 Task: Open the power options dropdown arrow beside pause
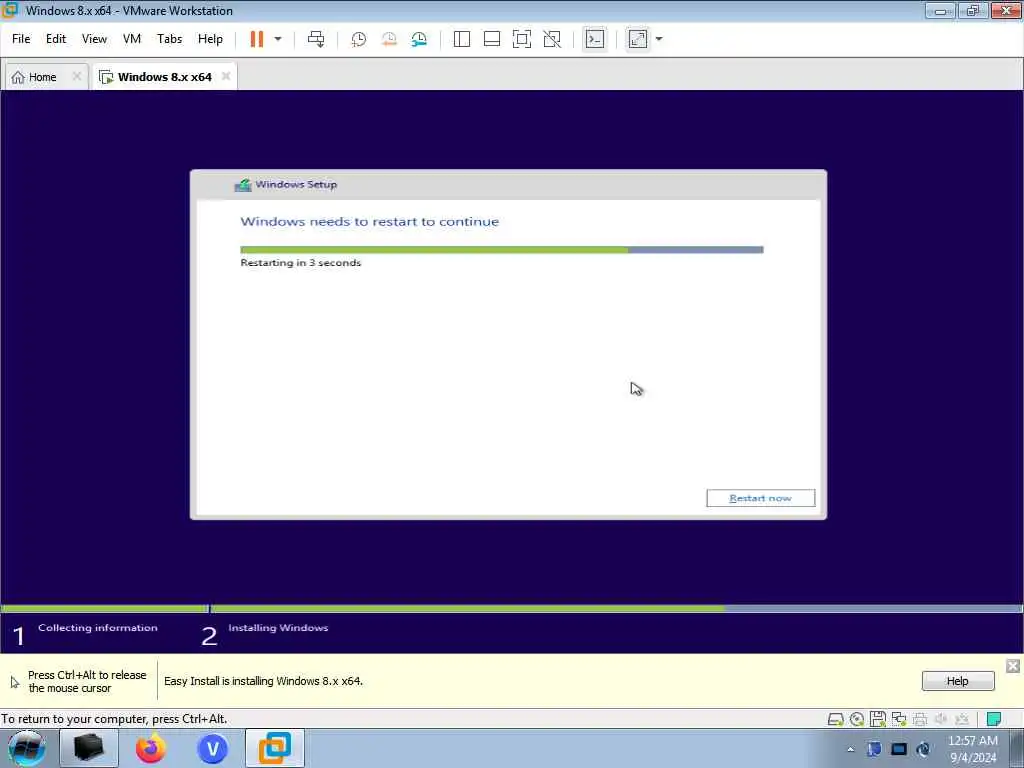pos(278,39)
